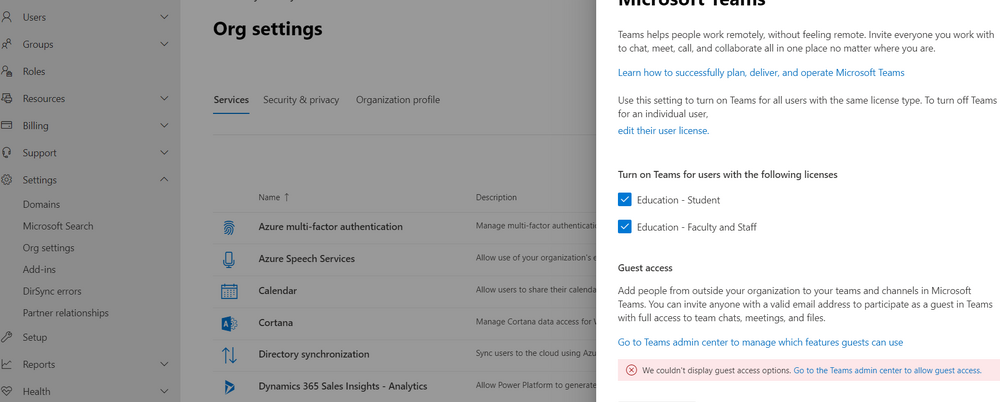Image resolution: width=1000 pixels, height=402 pixels.
Task: Open Add-ins under Settings
Action: click(x=39, y=269)
